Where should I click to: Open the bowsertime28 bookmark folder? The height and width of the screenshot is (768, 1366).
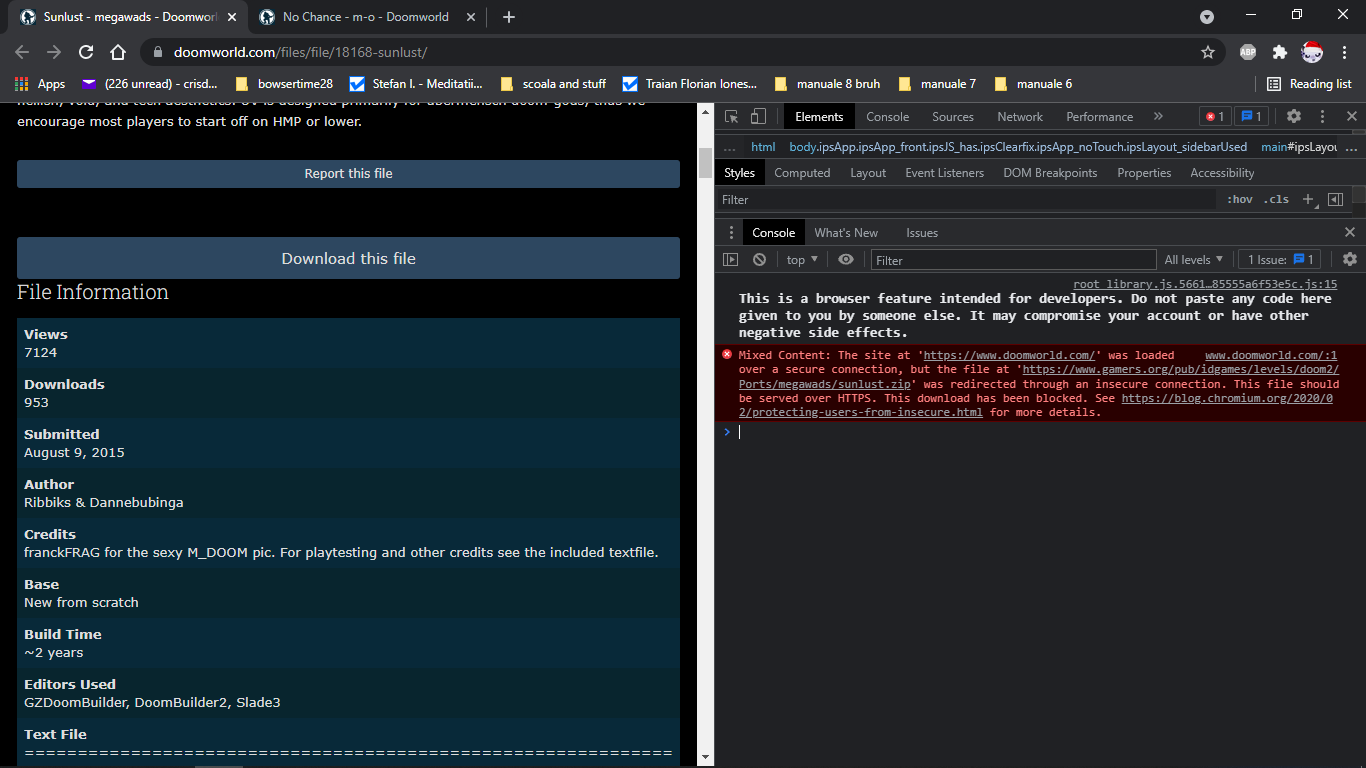pyautogui.click(x=284, y=84)
